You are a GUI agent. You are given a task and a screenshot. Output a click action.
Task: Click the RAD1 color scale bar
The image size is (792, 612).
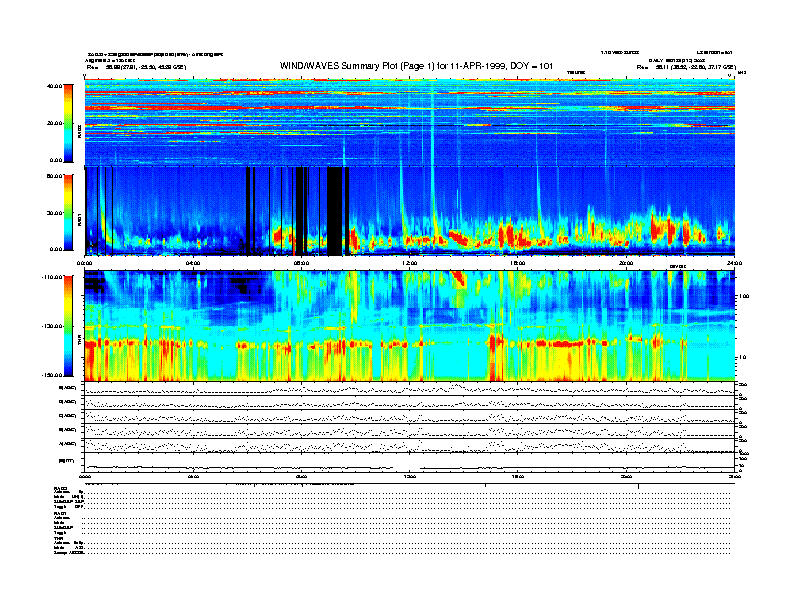pos(69,211)
